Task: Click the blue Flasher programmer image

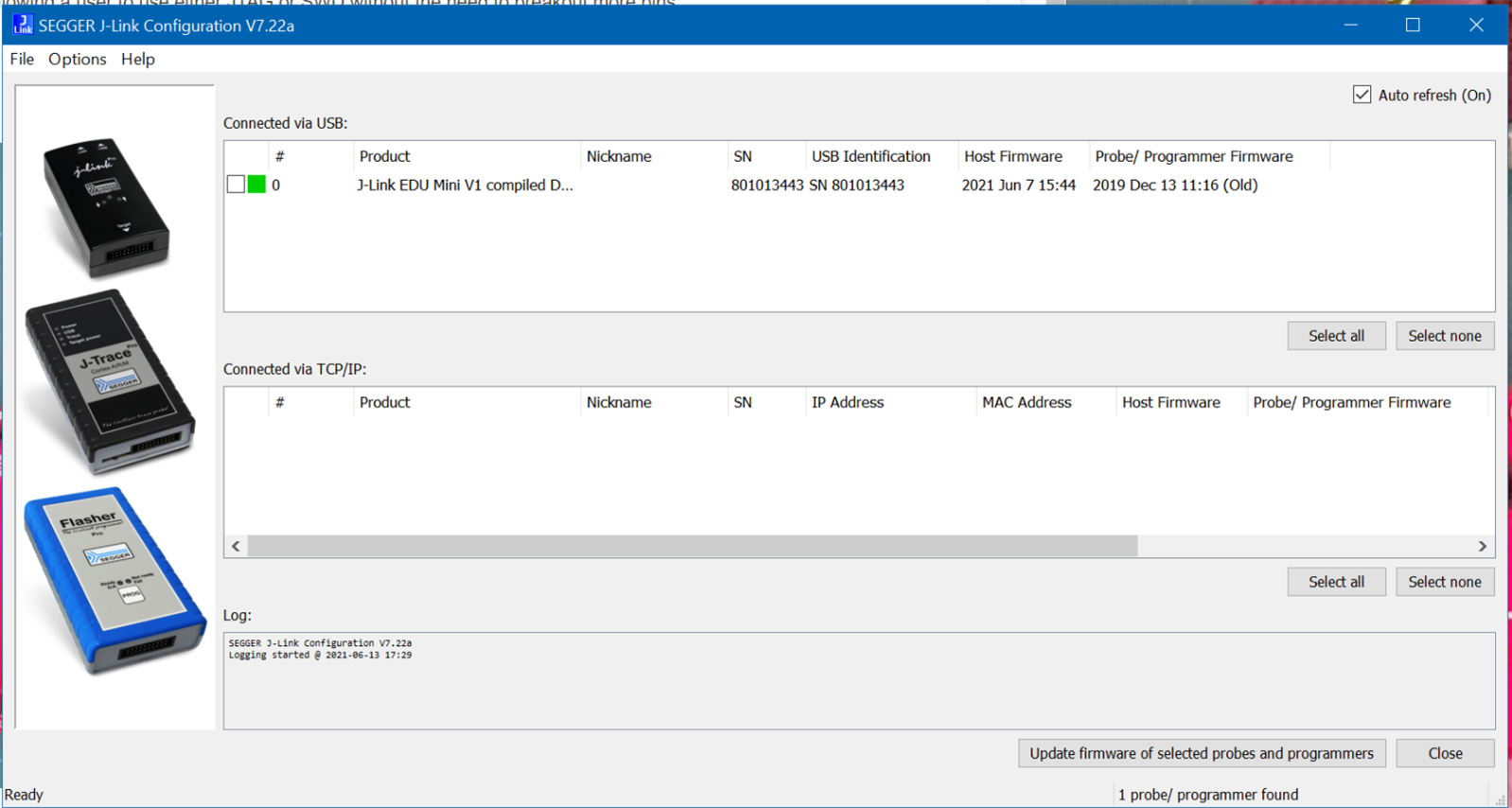Action: click(114, 579)
